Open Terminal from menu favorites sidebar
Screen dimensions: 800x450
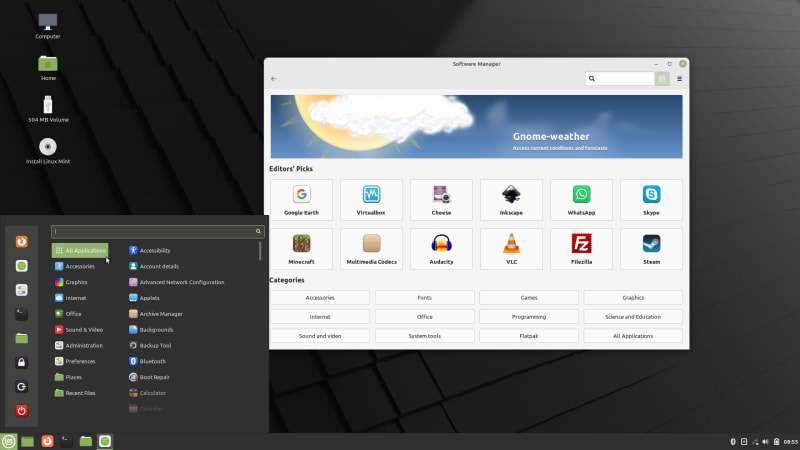pyautogui.click(x=21, y=314)
